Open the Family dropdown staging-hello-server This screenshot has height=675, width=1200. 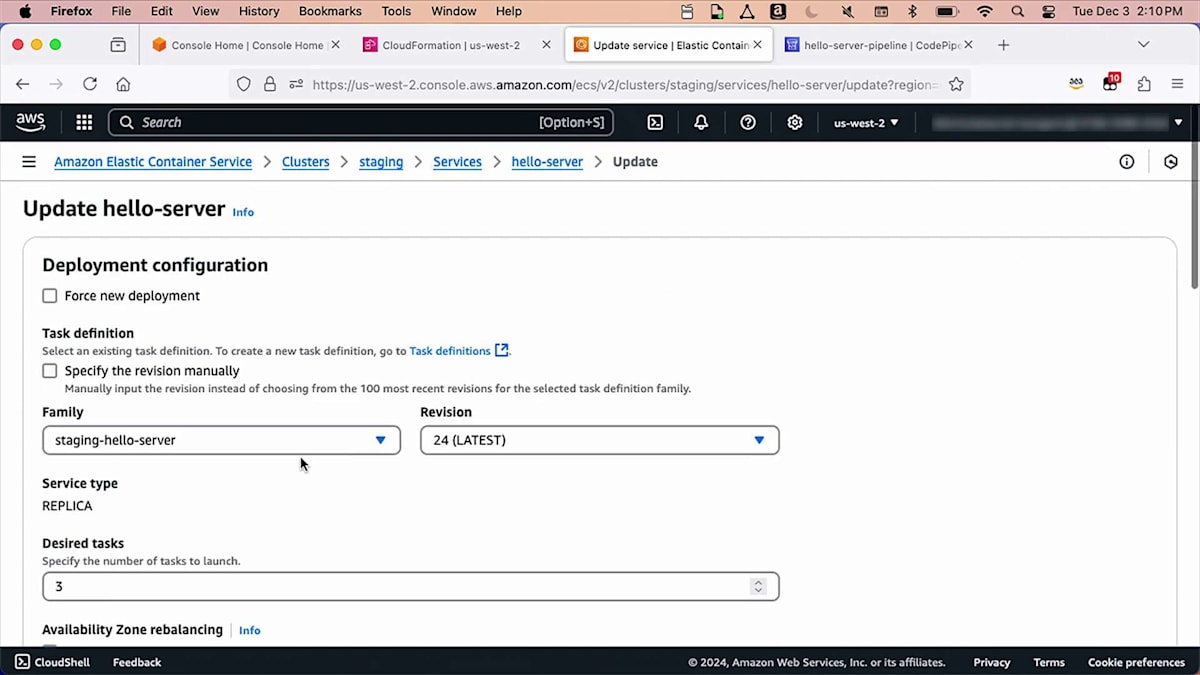coord(221,440)
